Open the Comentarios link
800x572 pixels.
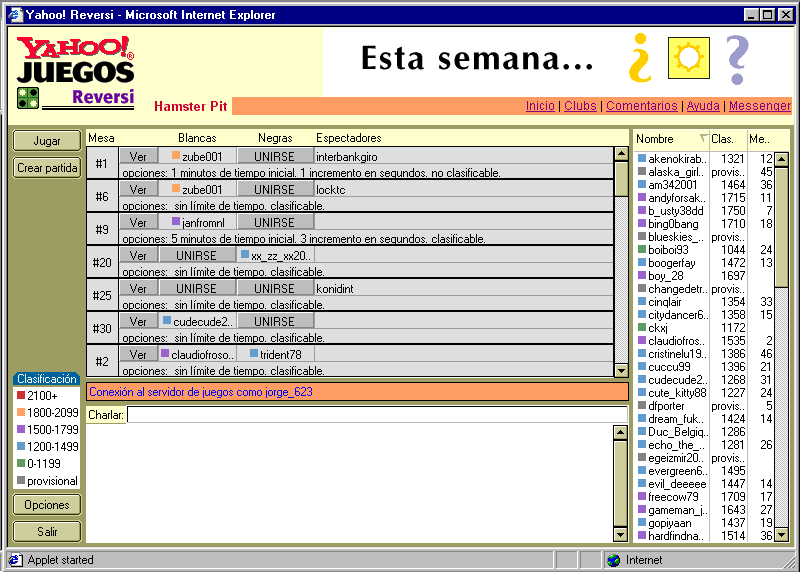tap(642, 106)
